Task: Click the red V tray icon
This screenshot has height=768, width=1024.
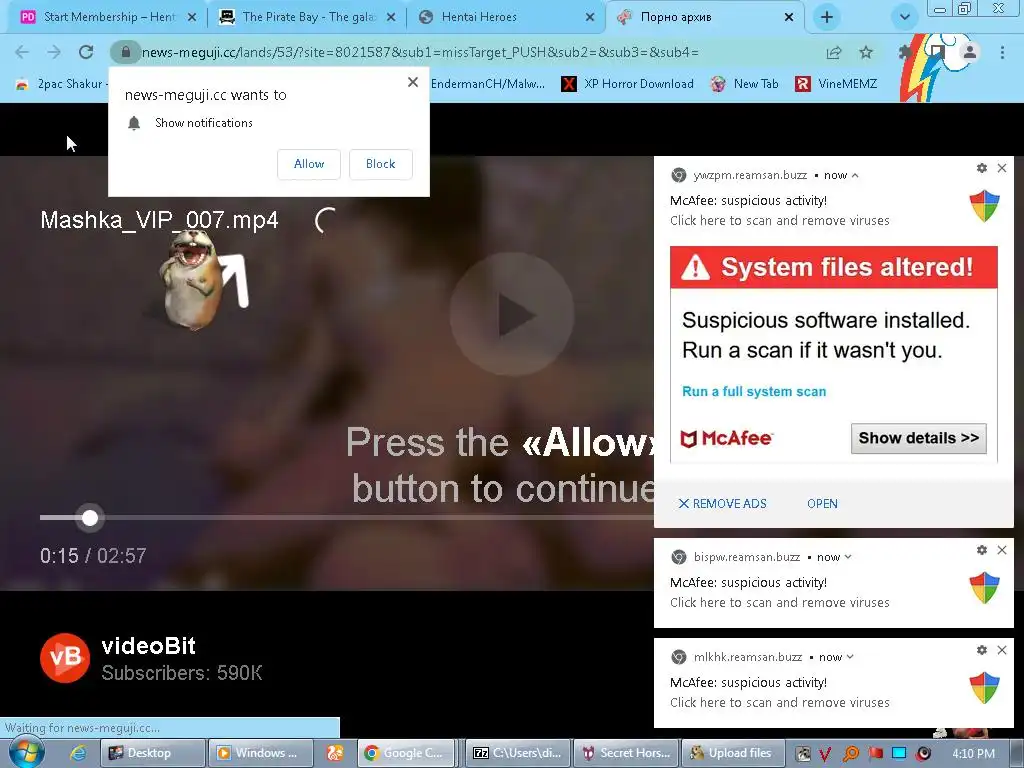Action: pos(825,754)
